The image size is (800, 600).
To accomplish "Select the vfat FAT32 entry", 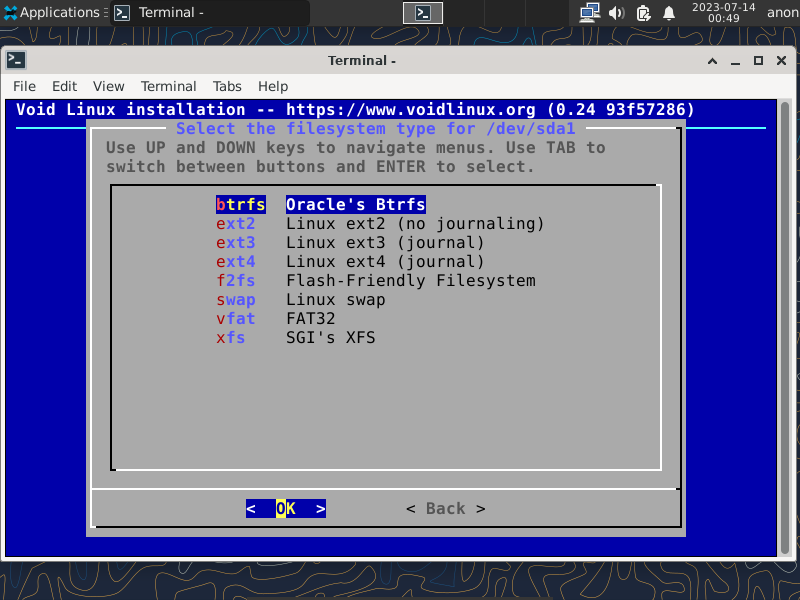I will [x=276, y=318].
